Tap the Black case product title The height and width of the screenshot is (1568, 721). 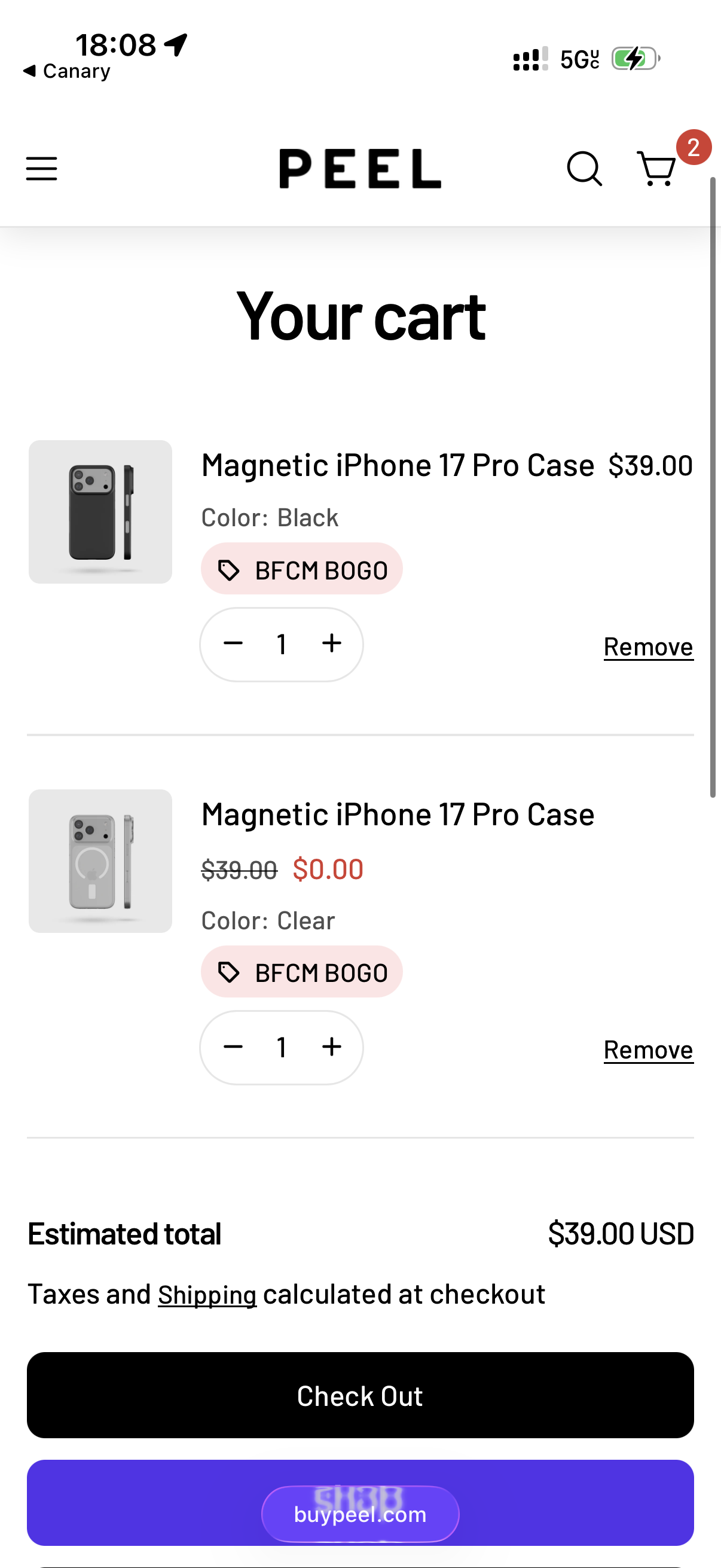398,466
